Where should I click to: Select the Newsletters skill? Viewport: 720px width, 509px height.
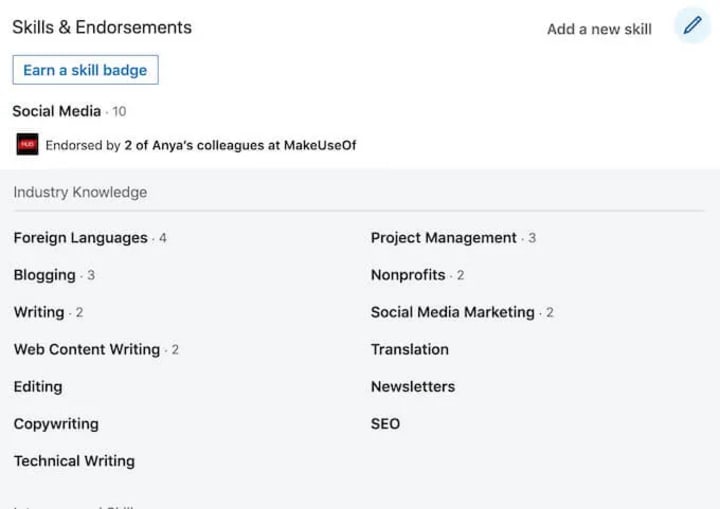413,386
